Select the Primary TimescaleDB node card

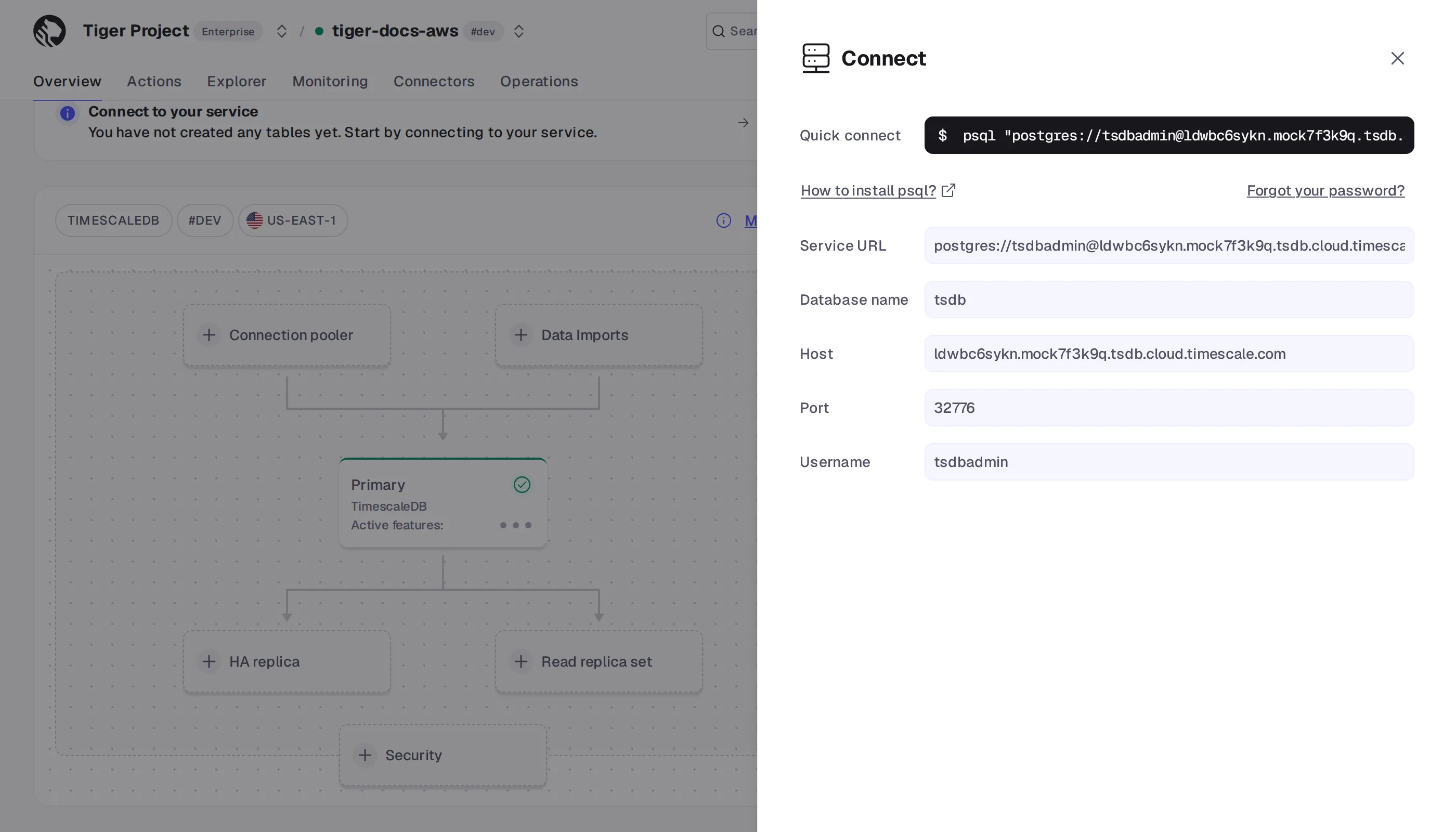(443, 503)
